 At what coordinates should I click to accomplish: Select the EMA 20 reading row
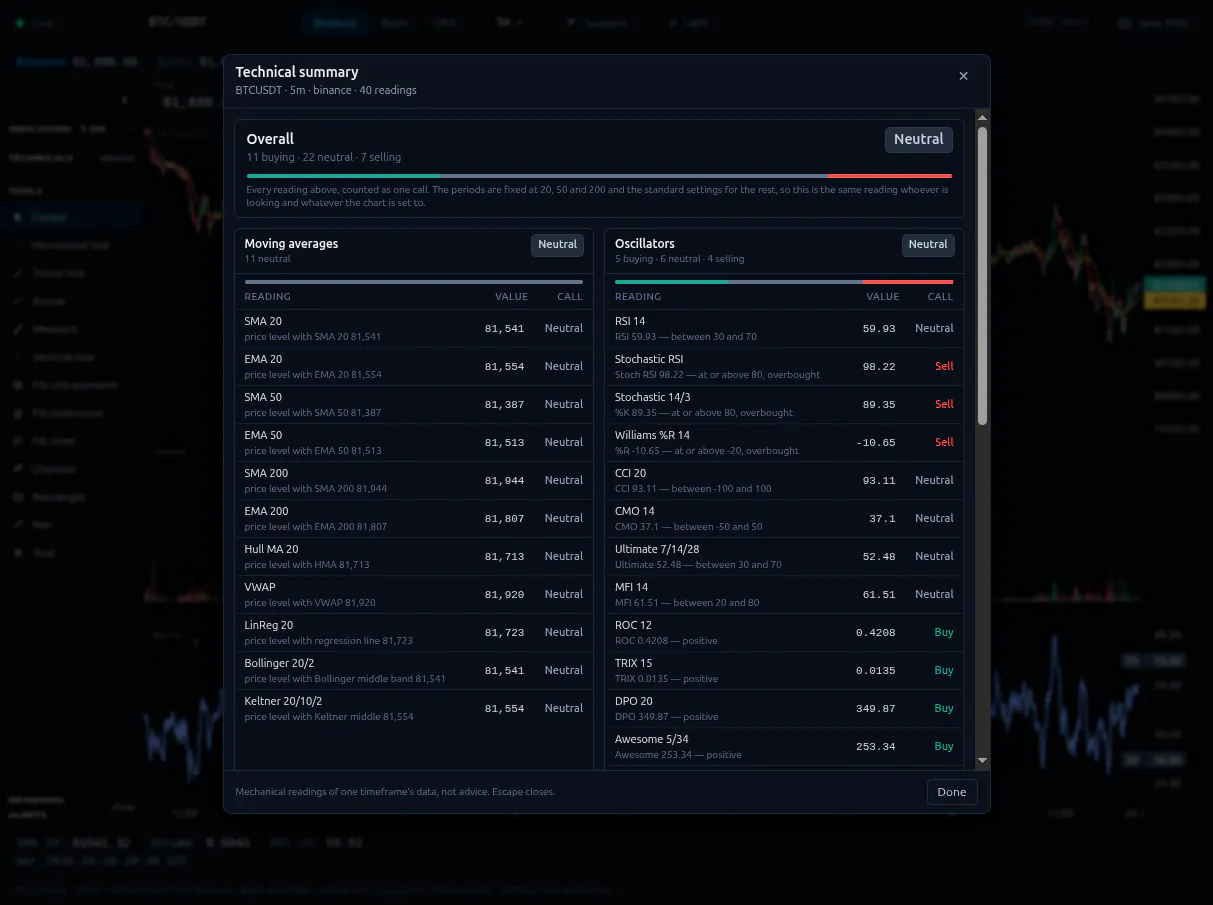[414, 366]
